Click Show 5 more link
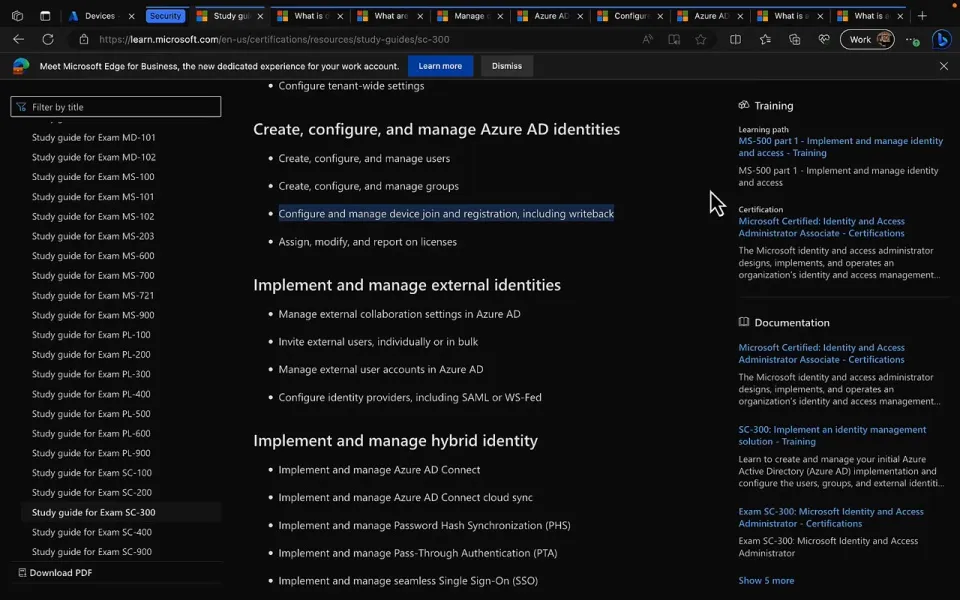This screenshot has height=600, width=960. (x=766, y=580)
